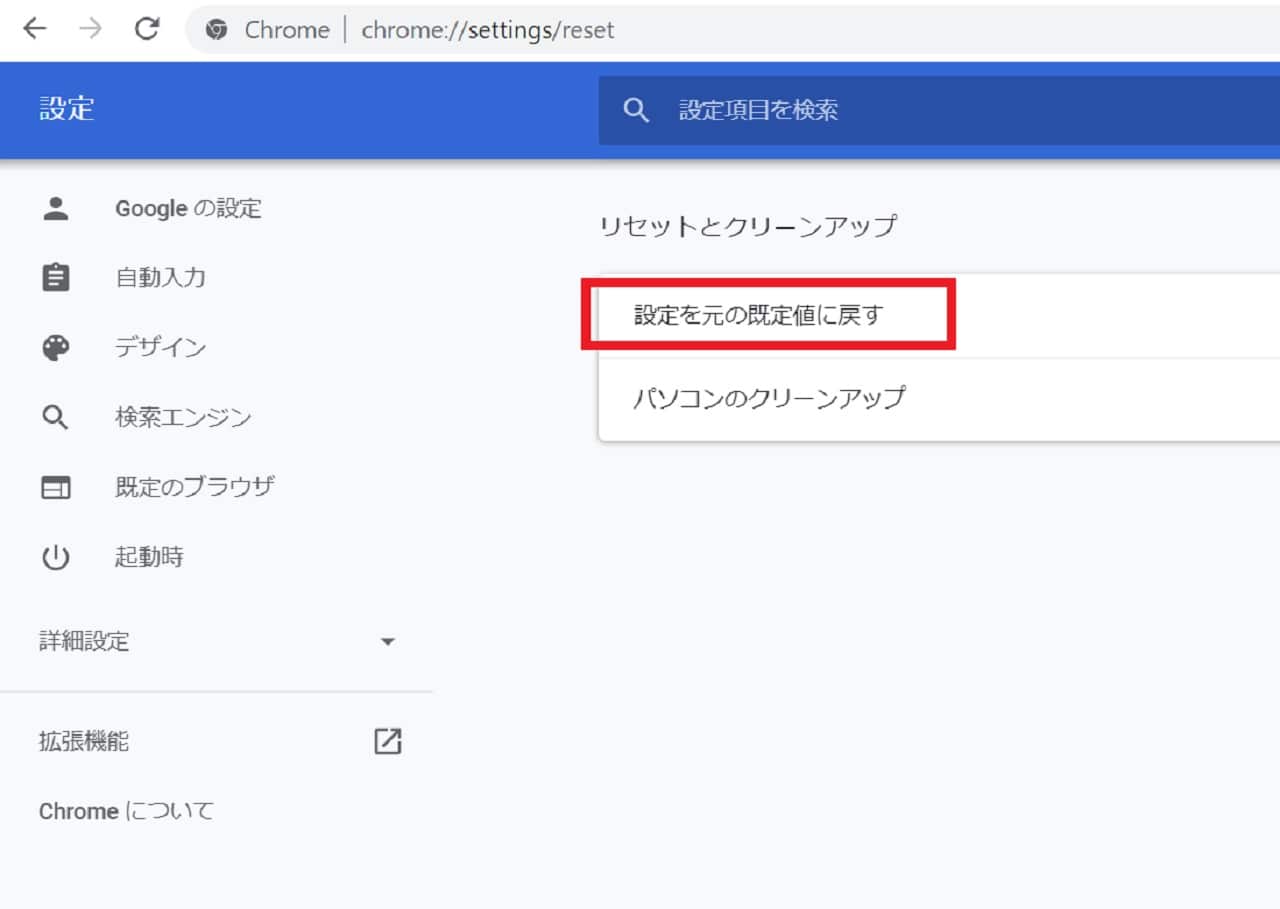1280x909 pixels.
Task: Open the 自動入力 settings section
Action: 160,277
